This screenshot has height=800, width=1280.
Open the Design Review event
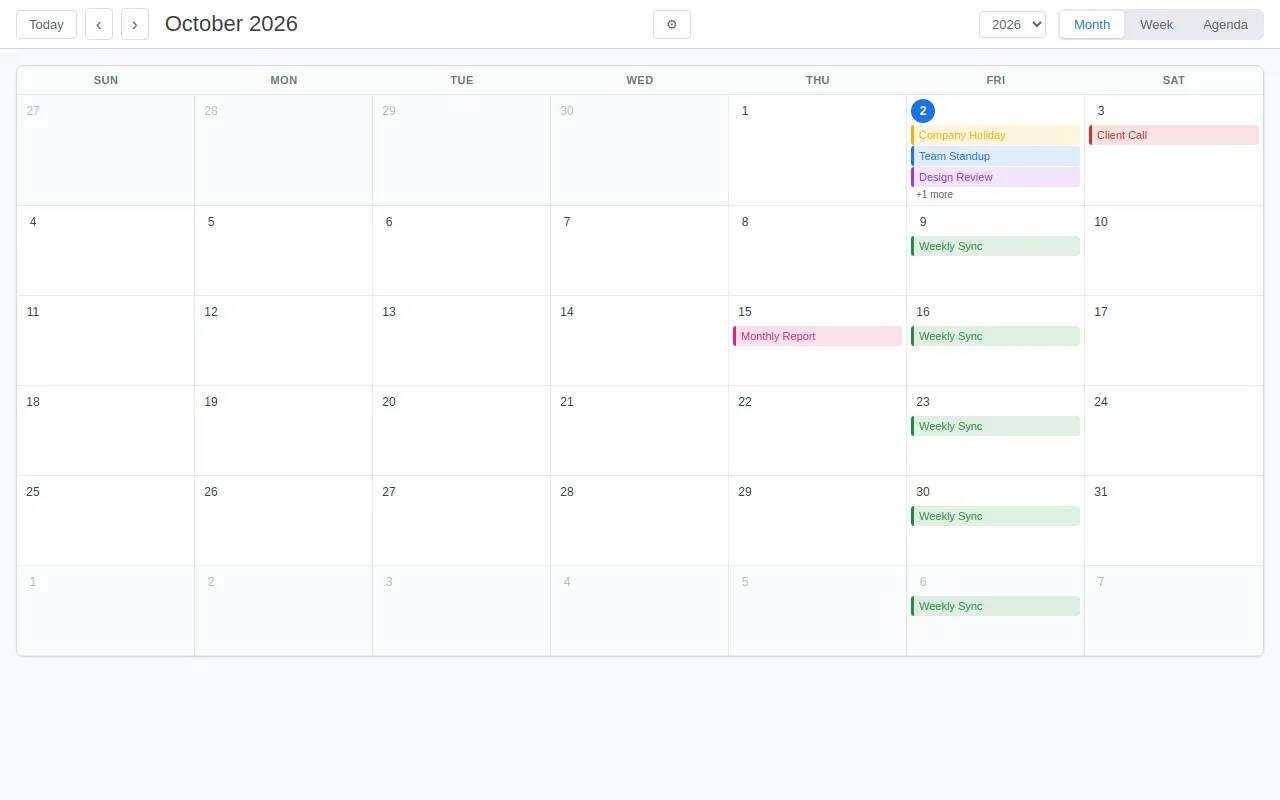tap(995, 177)
